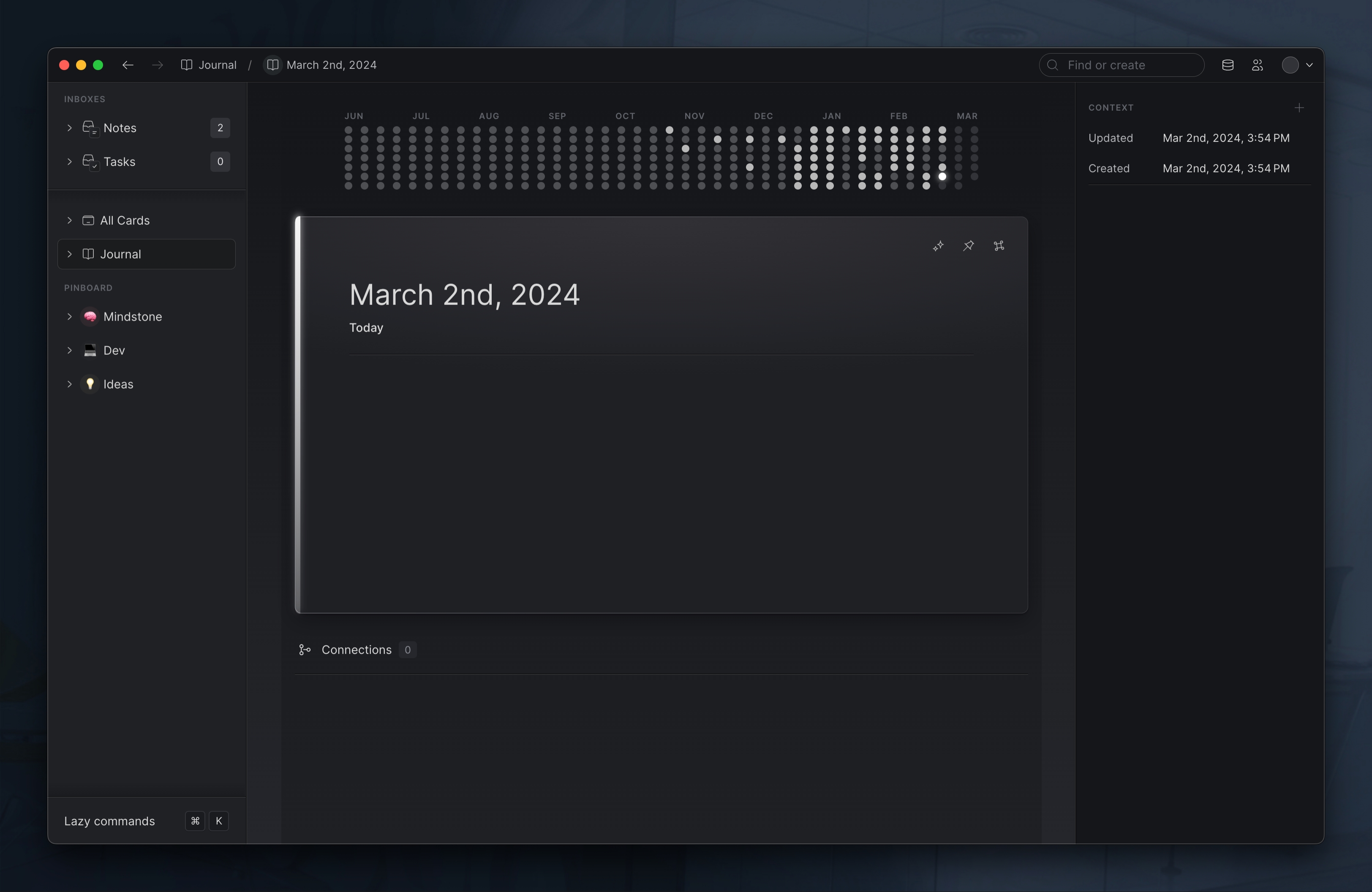Click the search magnifier icon
This screenshot has width=1372, height=892.
[1053, 65]
